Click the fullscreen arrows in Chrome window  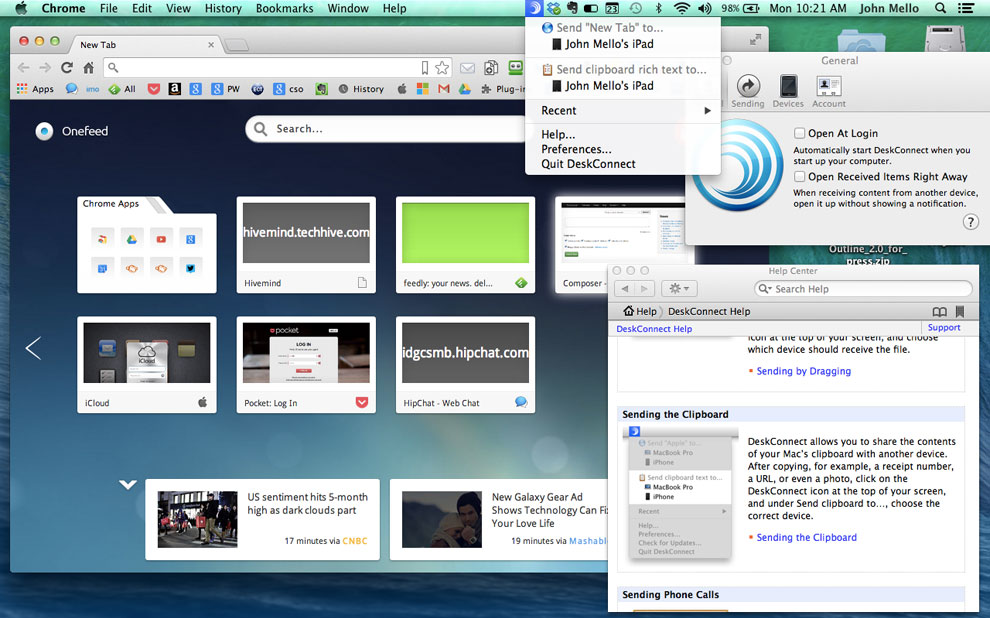click(x=755, y=40)
